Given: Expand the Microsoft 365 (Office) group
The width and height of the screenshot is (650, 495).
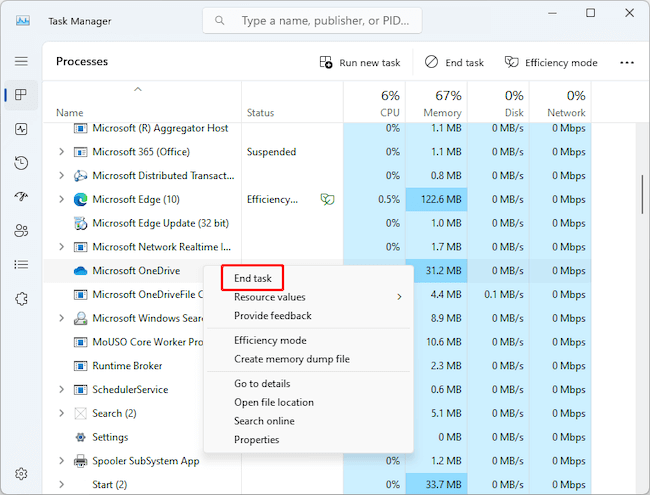Looking at the screenshot, I should (x=61, y=152).
